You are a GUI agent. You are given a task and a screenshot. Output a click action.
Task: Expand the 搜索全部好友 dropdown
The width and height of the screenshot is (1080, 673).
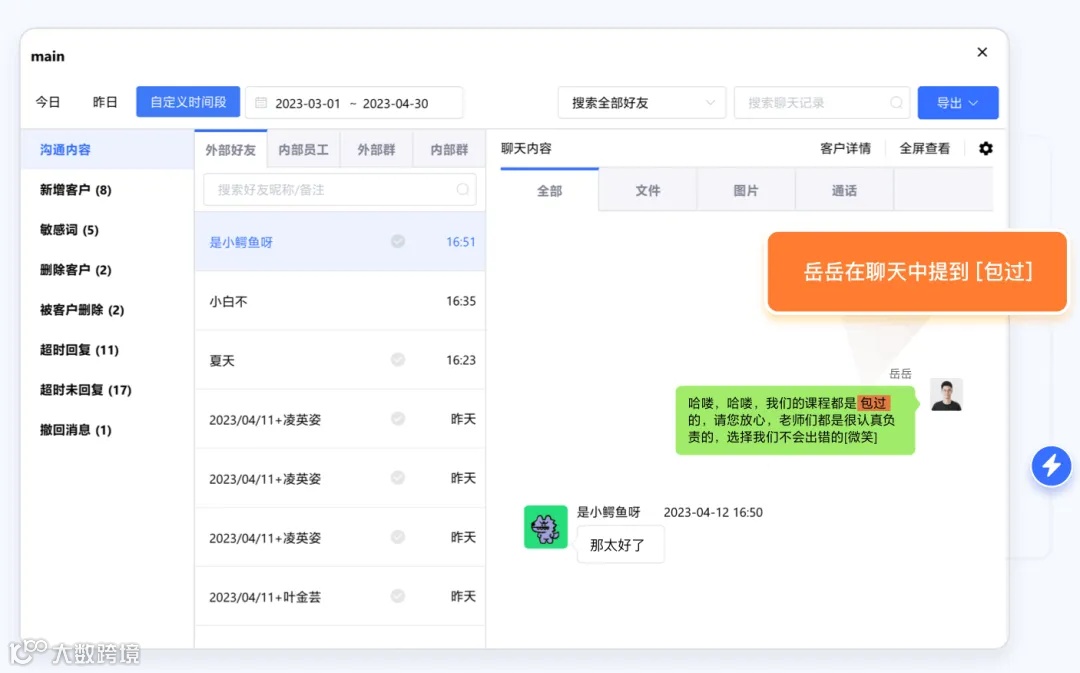[642, 103]
